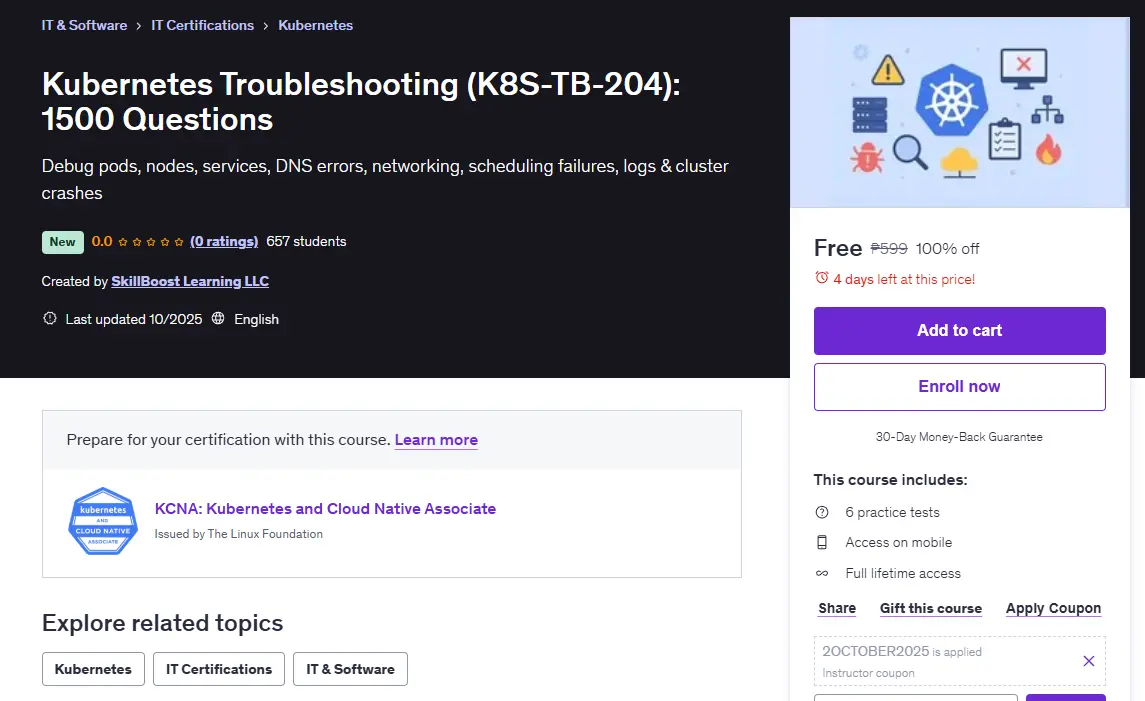1145x701 pixels.
Task: Select the IT Certifications topic chip
Action: (219, 669)
